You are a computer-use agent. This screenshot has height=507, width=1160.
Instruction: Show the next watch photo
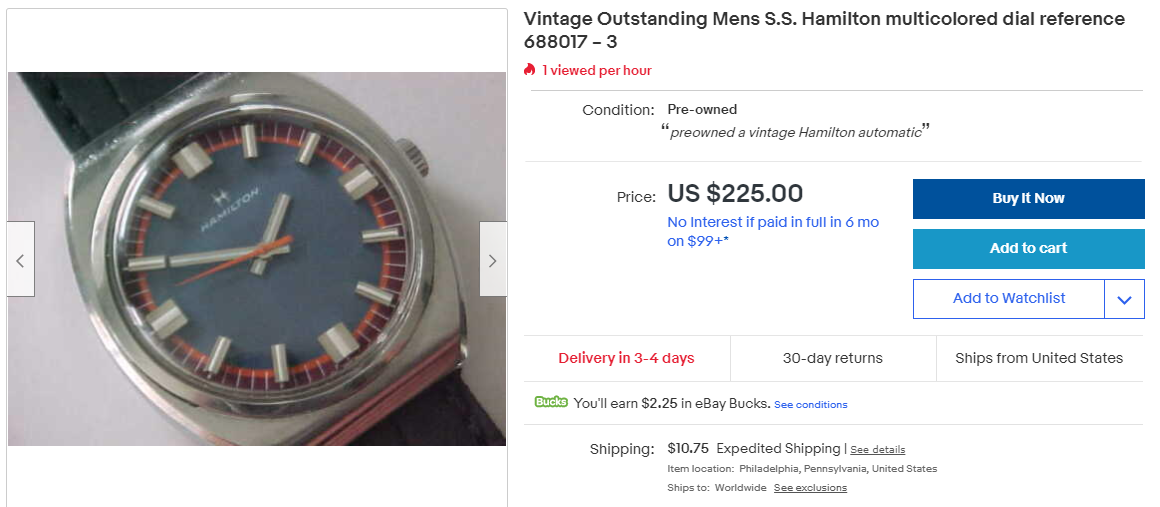tap(493, 259)
